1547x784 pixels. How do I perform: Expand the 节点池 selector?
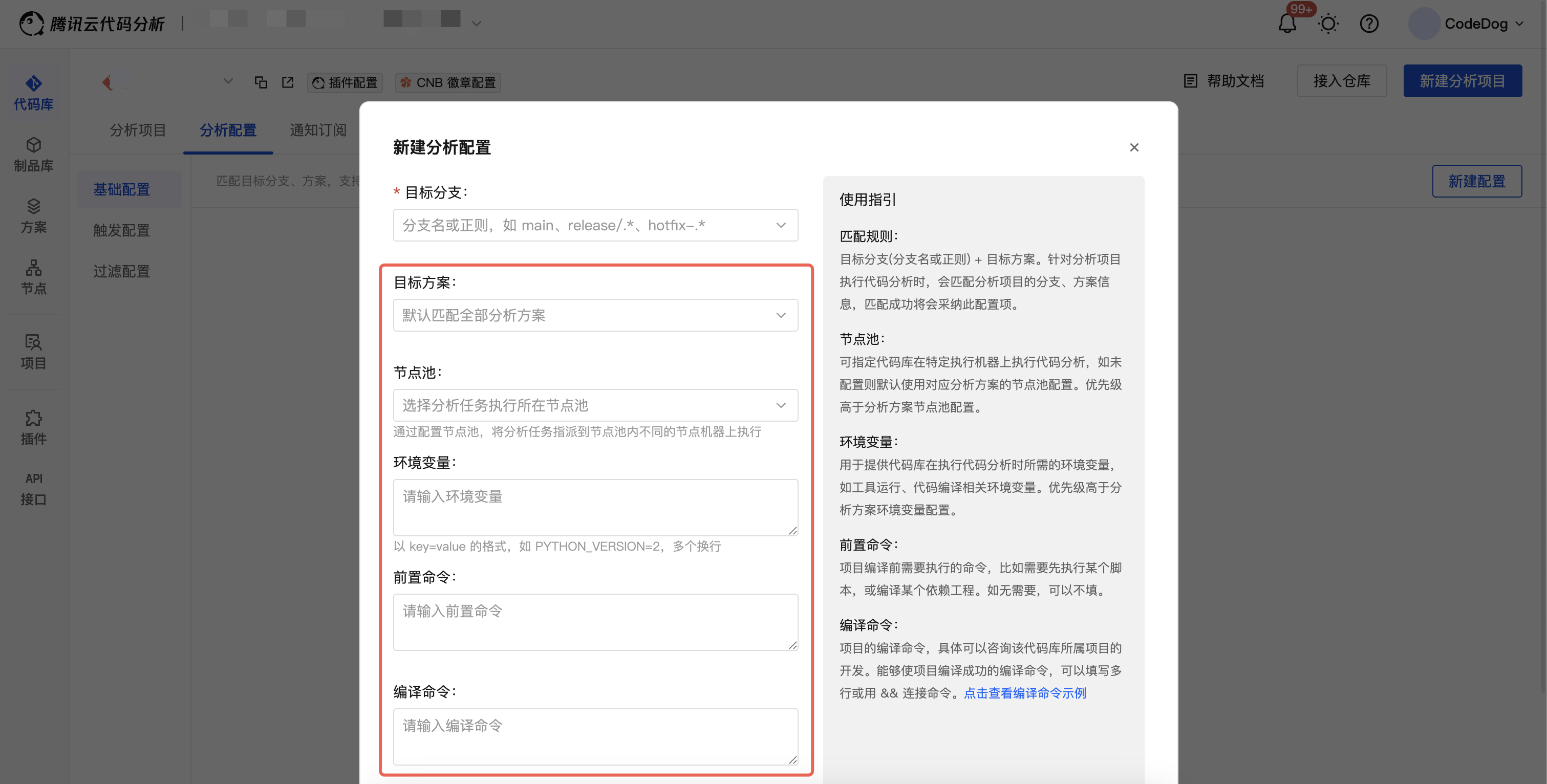tap(595, 405)
